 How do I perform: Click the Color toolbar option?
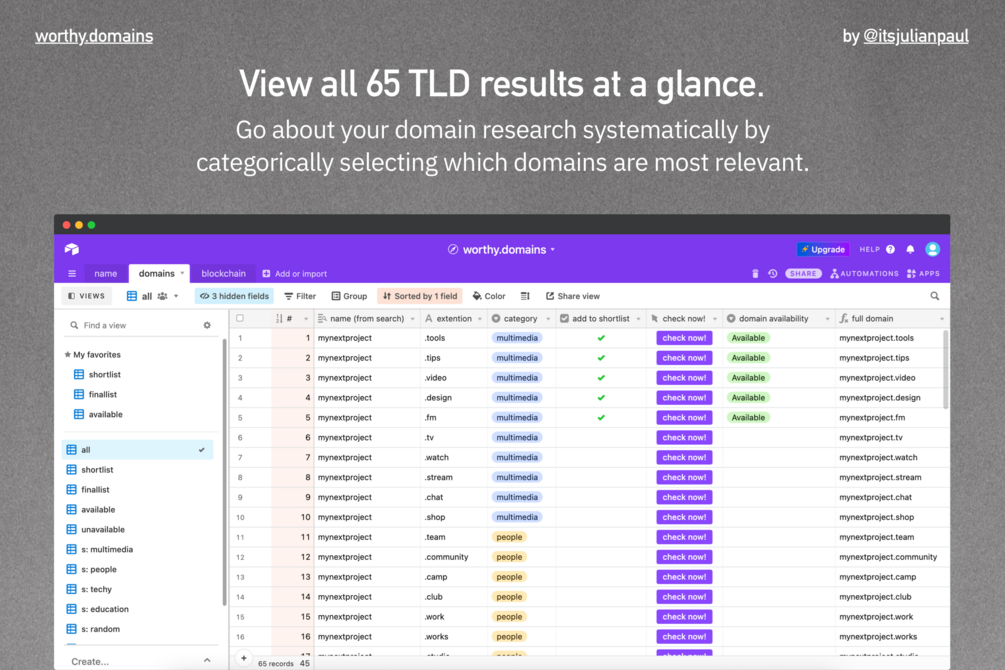pyautogui.click(x=489, y=296)
